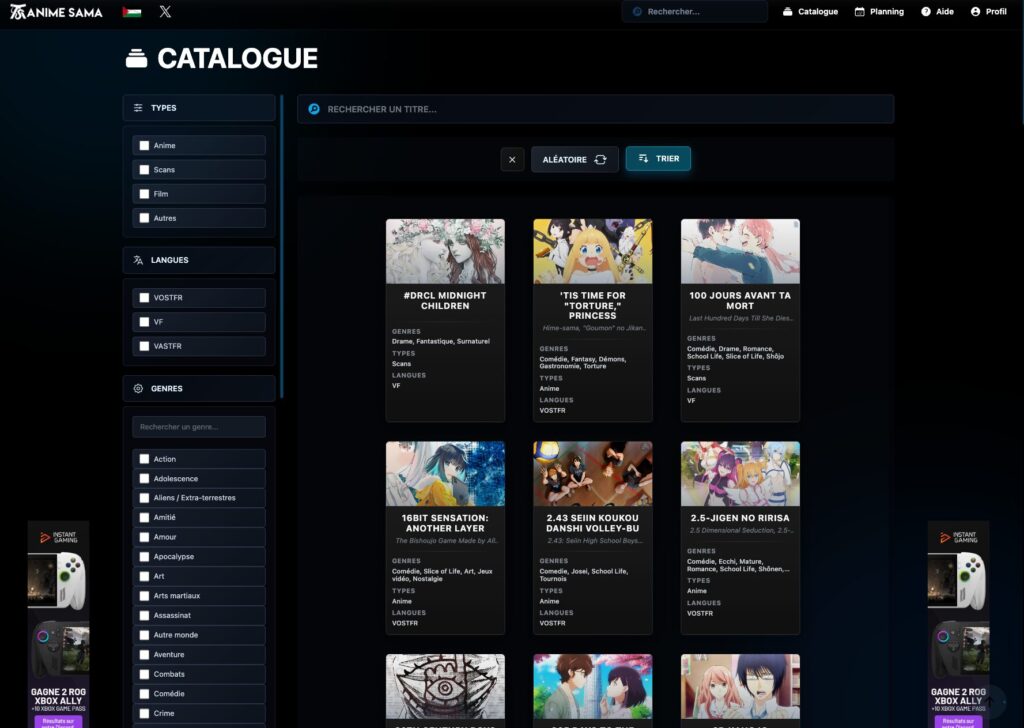Image resolution: width=1024 pixels, height=728 pixels.
Task: Open the Catalogue nav item
Action: tap(810, 12)
